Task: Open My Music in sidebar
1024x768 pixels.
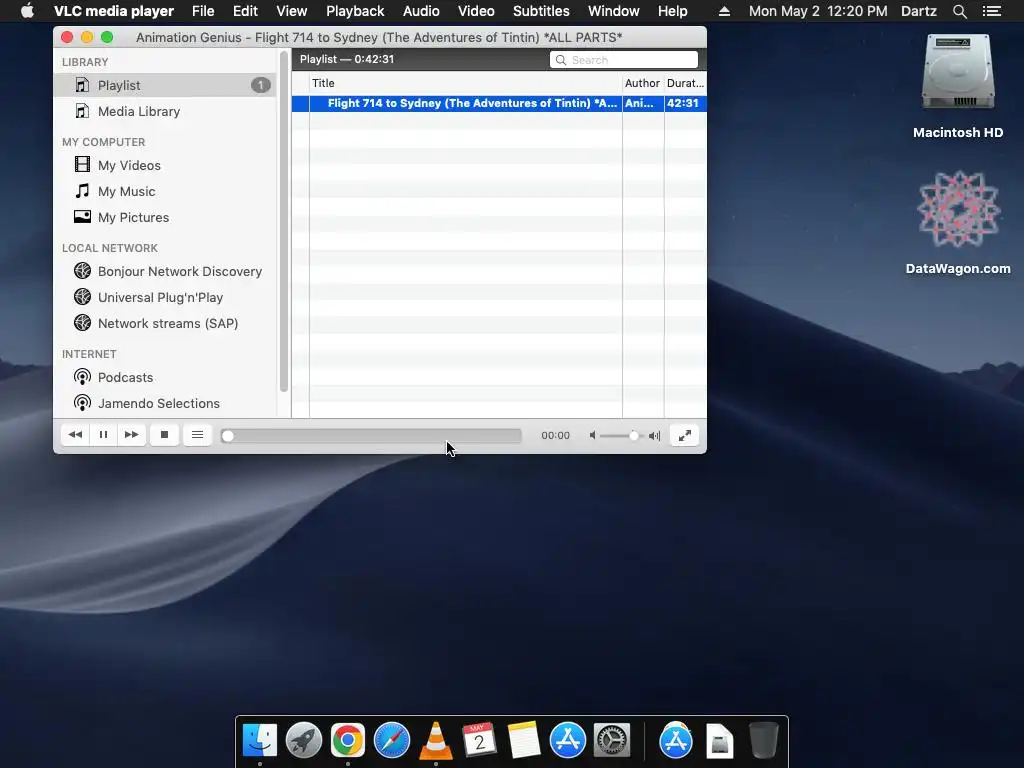Action: tap(165, 191)
